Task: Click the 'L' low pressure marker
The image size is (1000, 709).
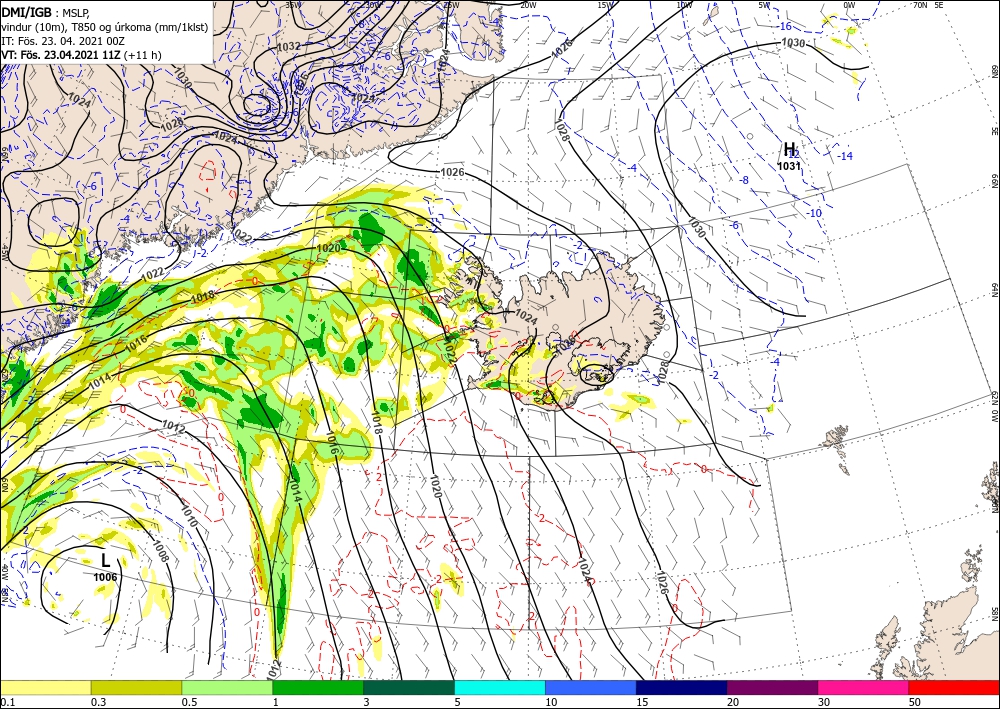Action: tap(106, 561)
